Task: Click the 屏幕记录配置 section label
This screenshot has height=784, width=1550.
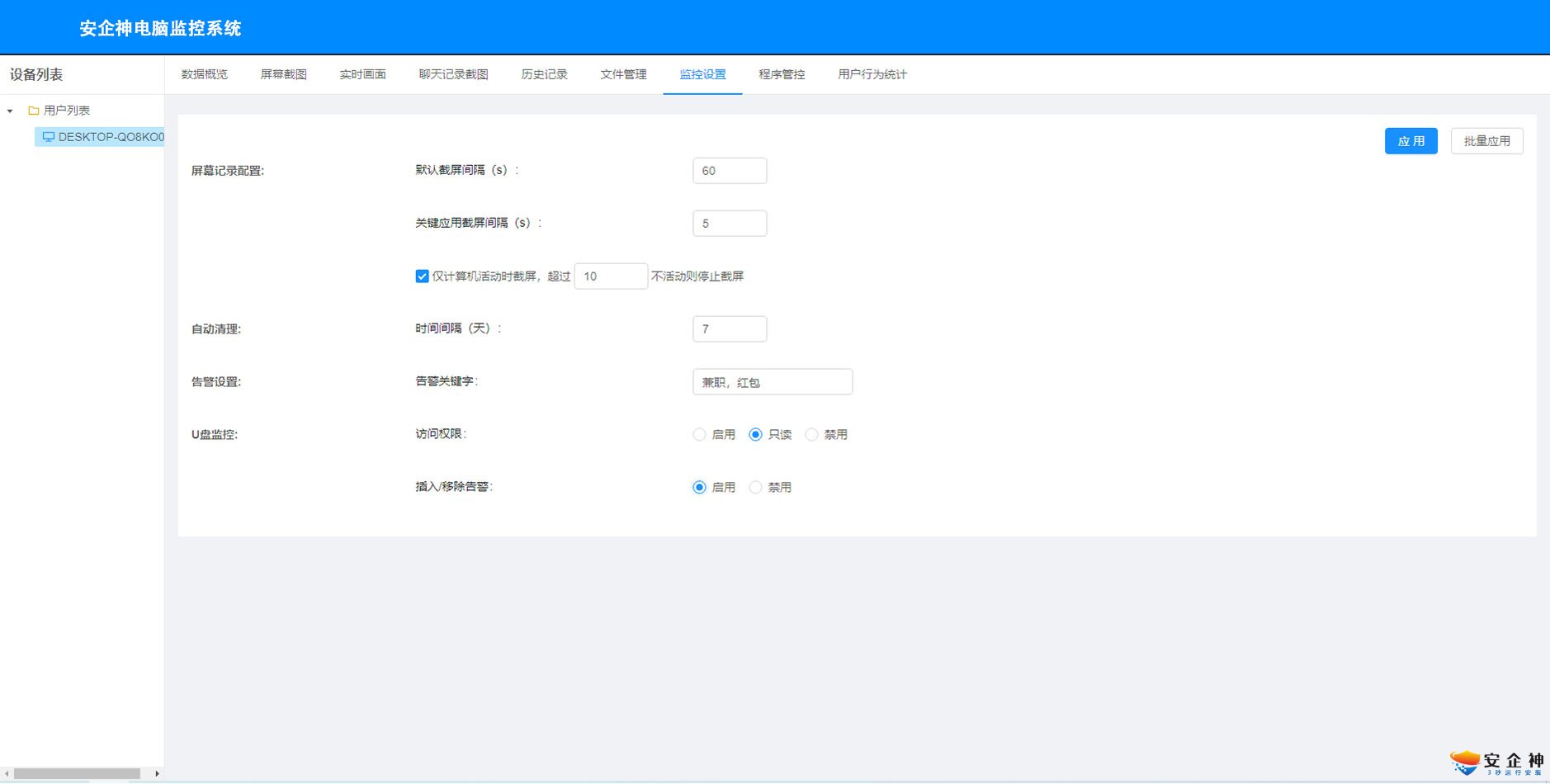Action: 228,171
